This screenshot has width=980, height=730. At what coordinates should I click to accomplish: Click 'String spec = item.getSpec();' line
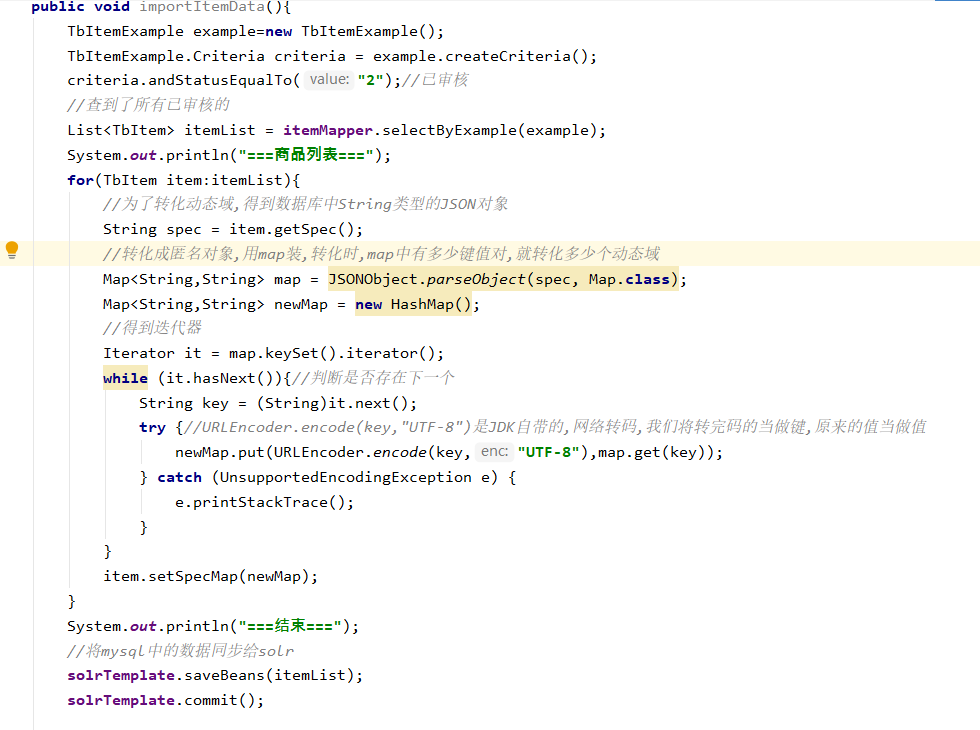(232, 229)
